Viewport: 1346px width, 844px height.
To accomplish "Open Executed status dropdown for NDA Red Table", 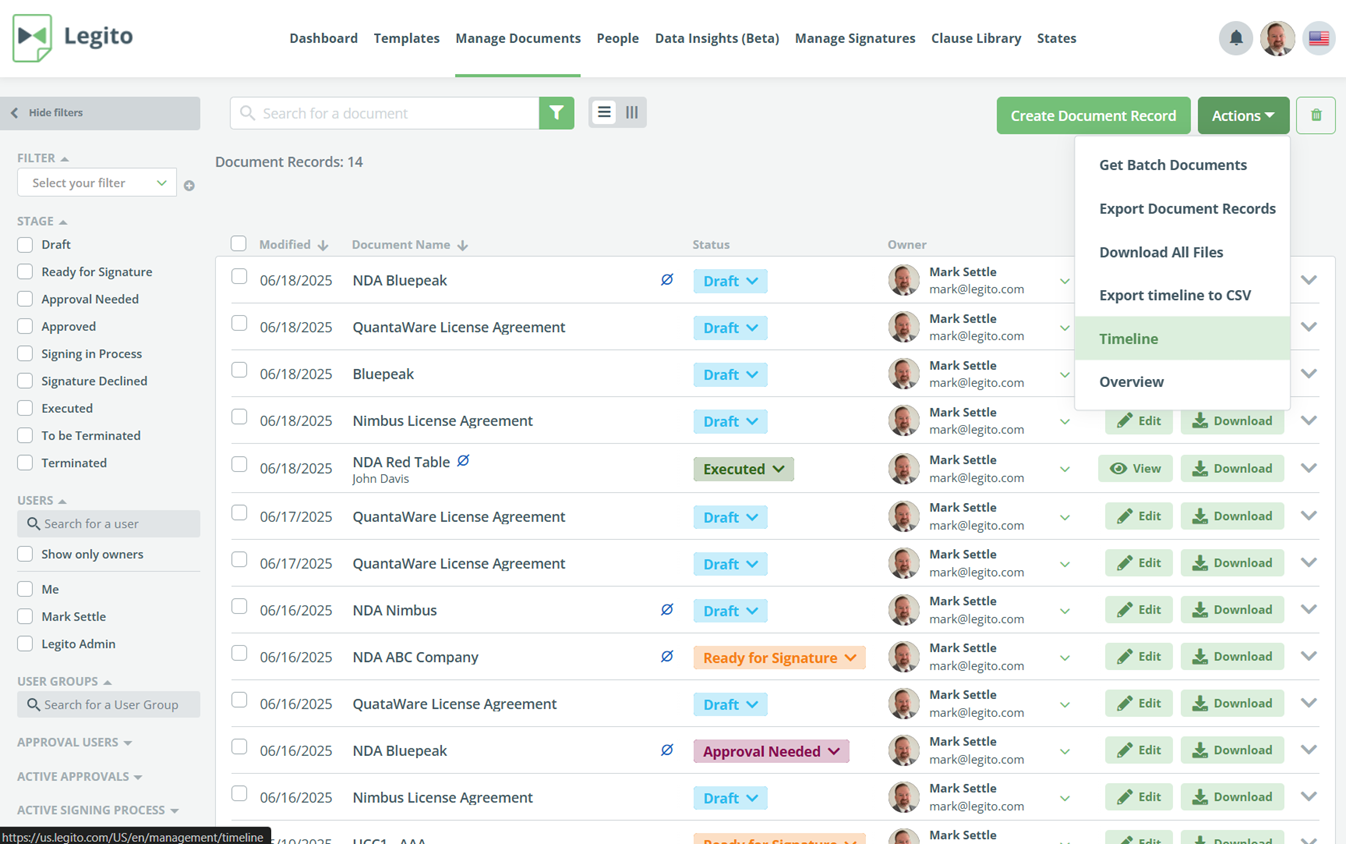I will (743, 469).
